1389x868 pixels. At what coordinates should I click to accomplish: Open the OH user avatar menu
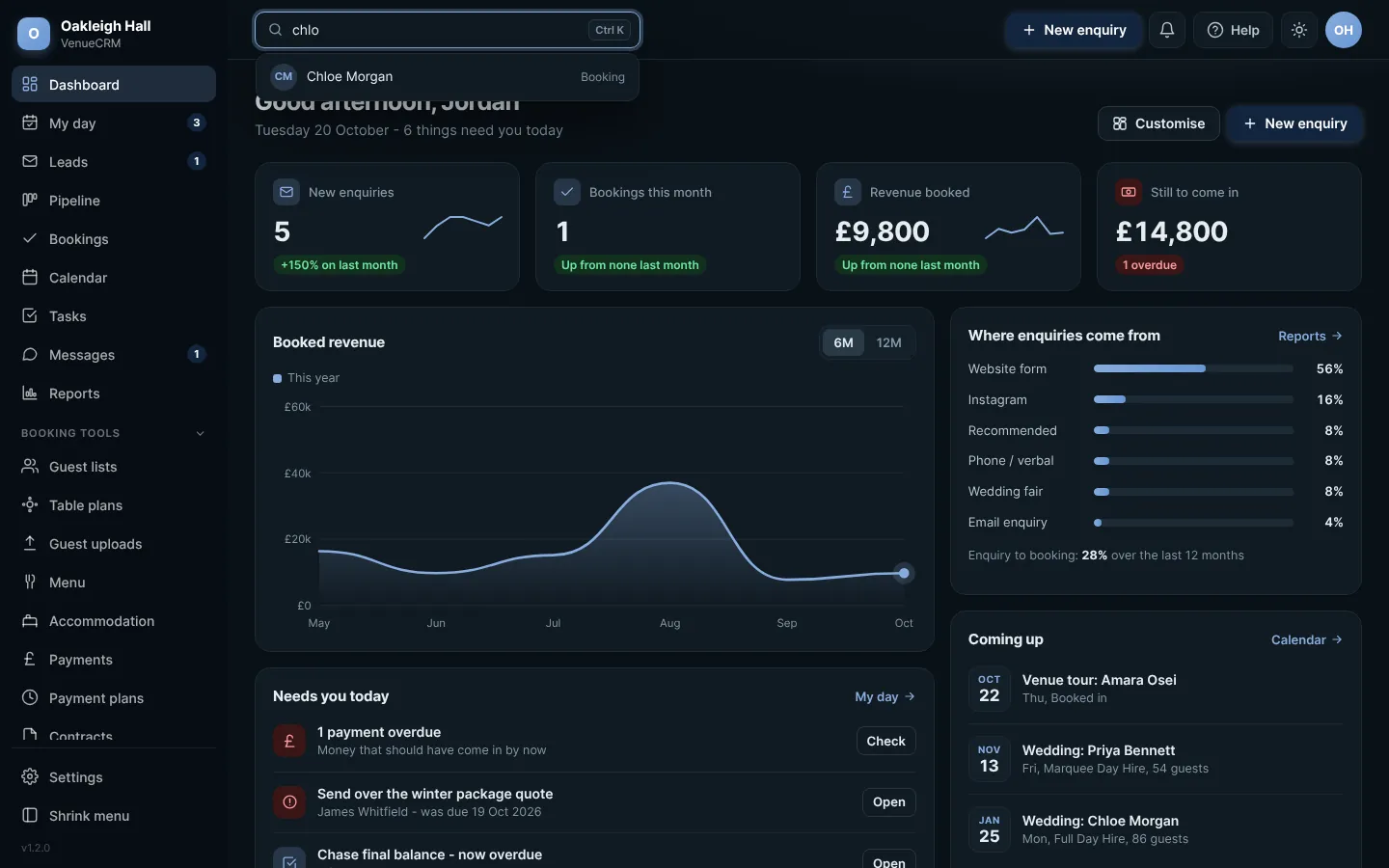point(1344,30)
